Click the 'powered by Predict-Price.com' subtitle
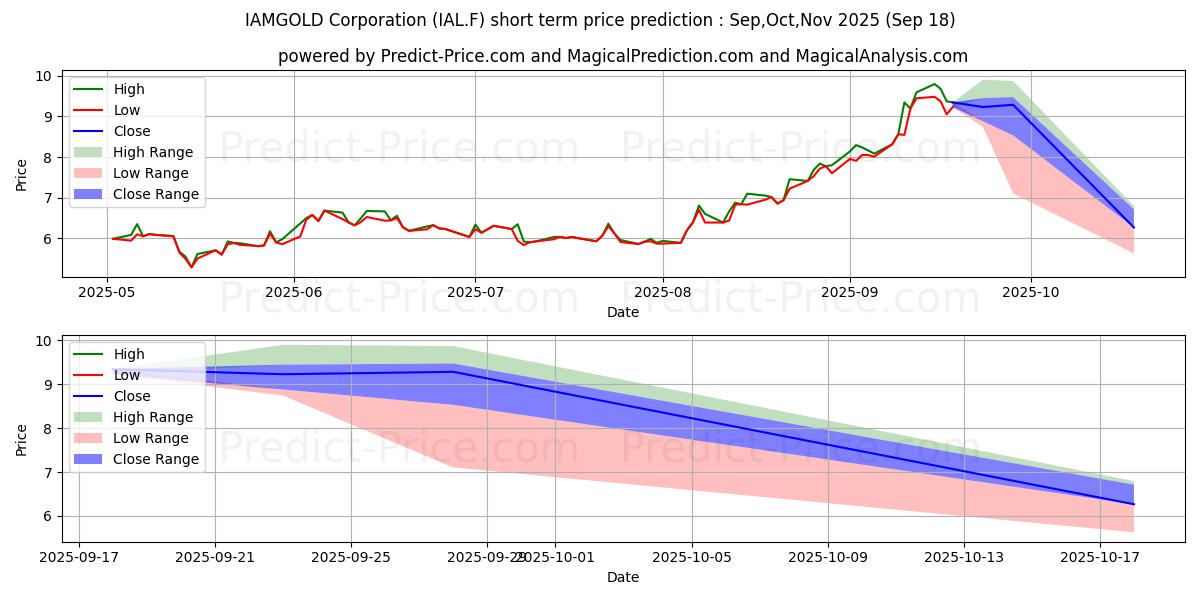Image resolution: width=1200 pixels, height=600 pixels. [x=622, y=56]
